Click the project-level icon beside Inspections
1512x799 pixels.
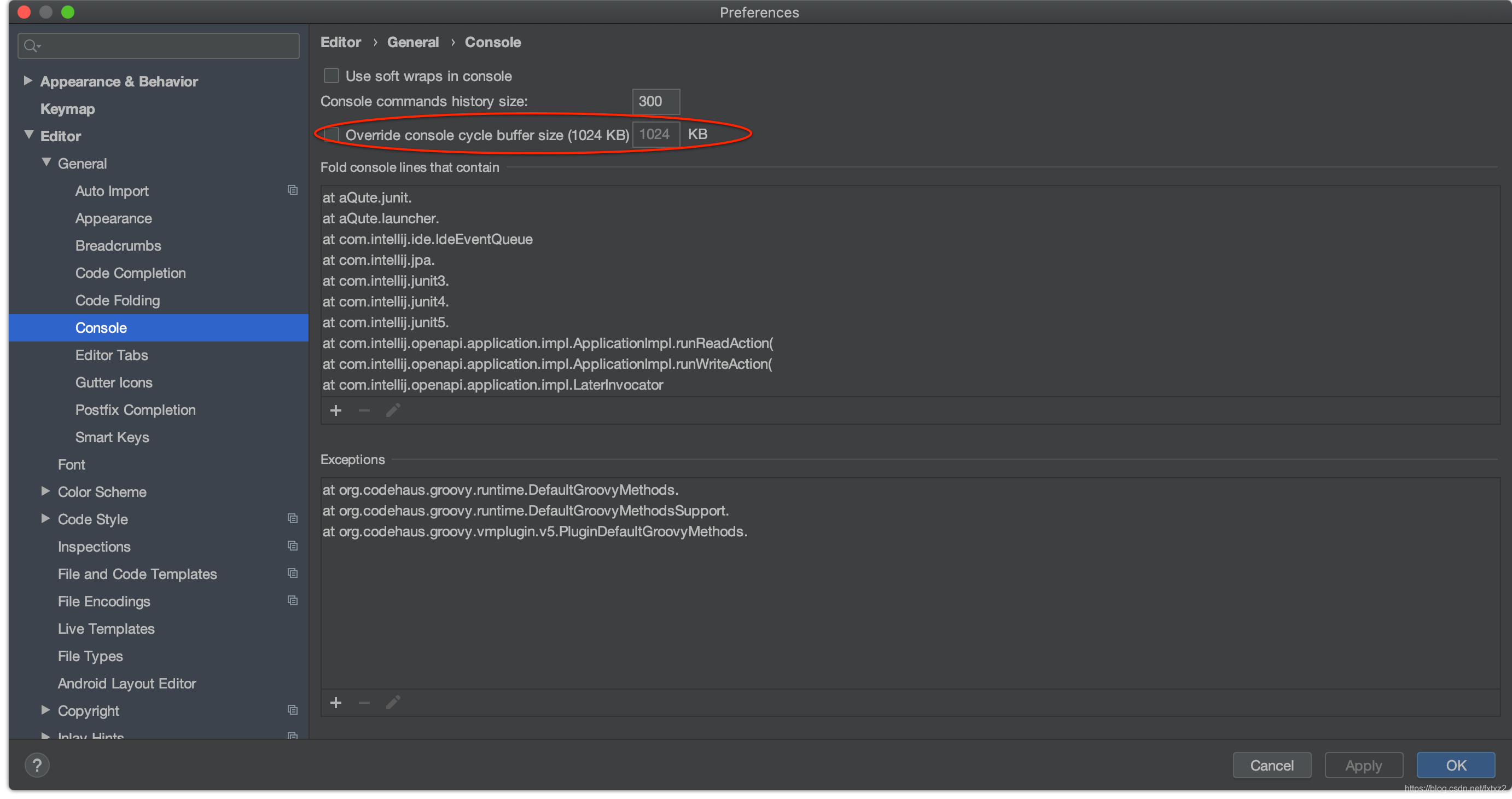pyautogui.click(x=292, y=546)
